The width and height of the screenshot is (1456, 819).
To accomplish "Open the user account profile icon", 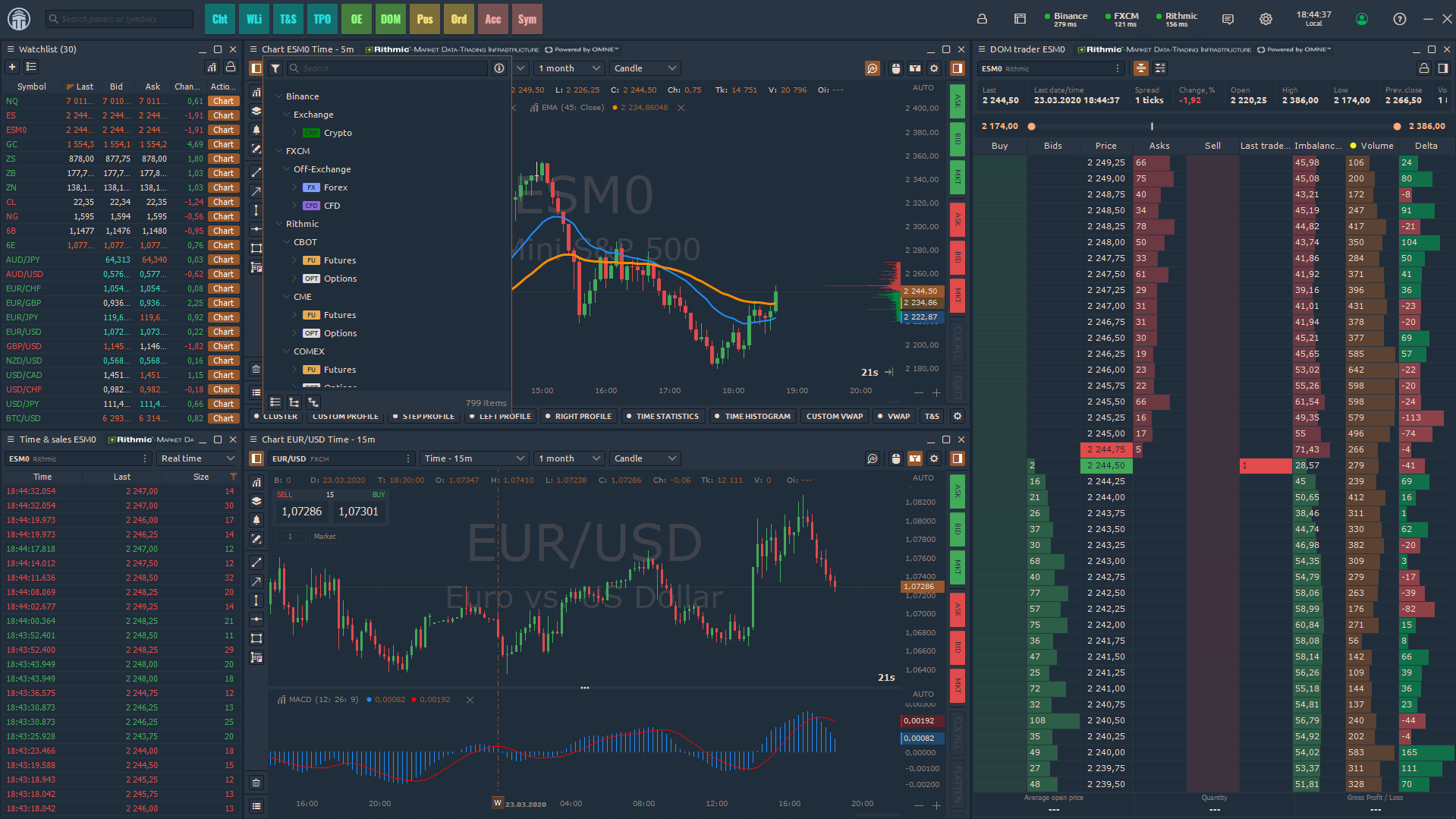I will pyautogui.click(x=1362, y=19).
